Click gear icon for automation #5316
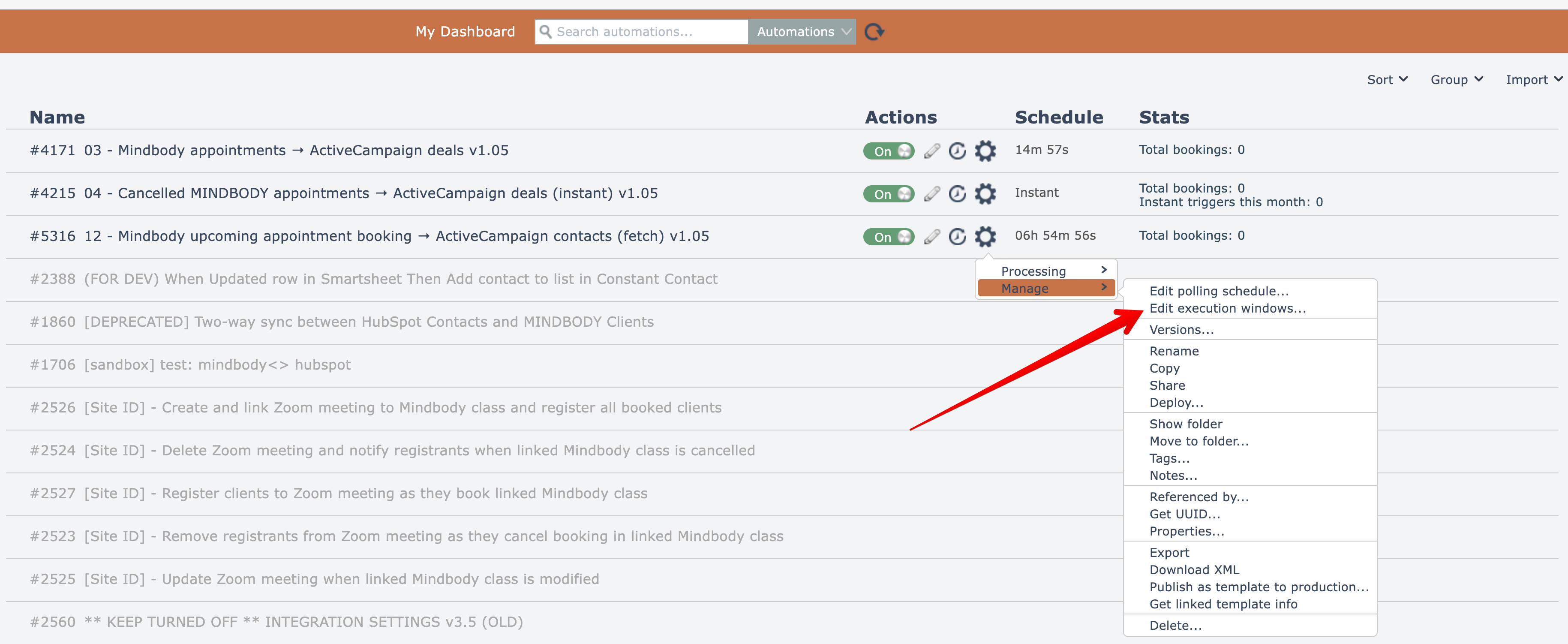This screenshot has height=644, width=1568. click(985, 237)
